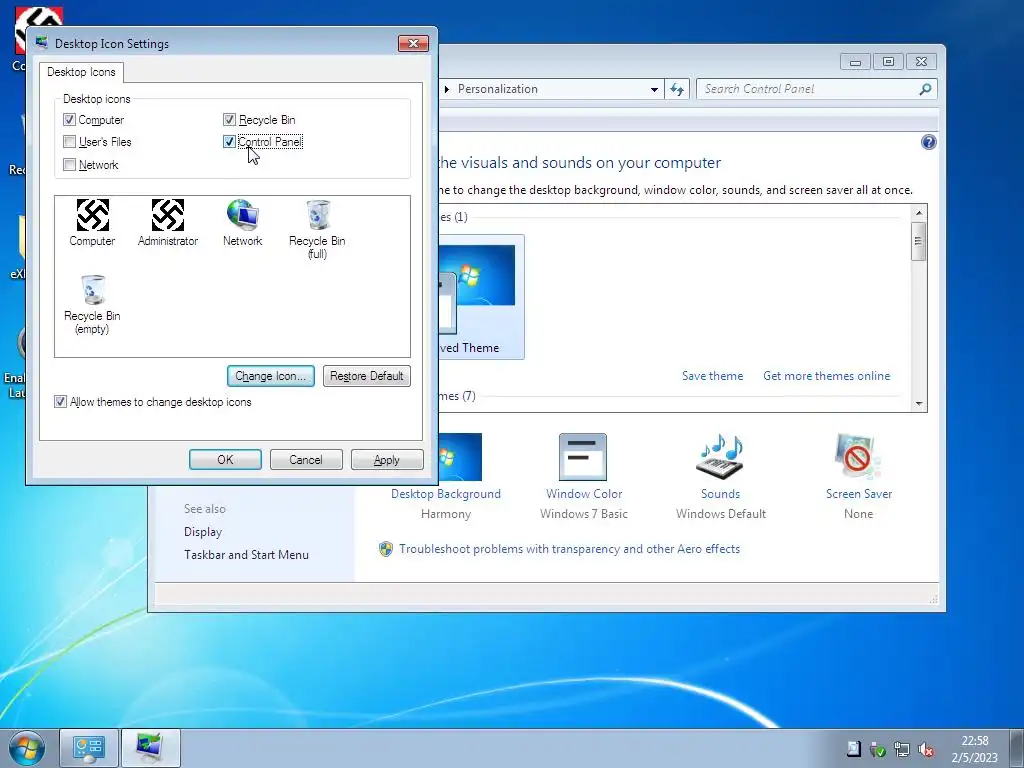Screen dimensions: 1024x768
Task: Open Taskbar and Start Menu link
Action: pos(246,554)
